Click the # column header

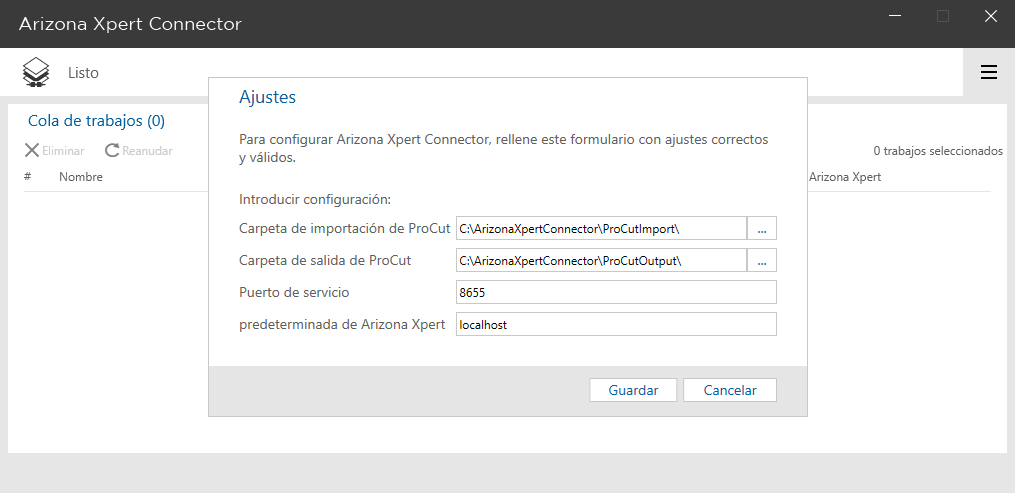[x=28, y=177]
